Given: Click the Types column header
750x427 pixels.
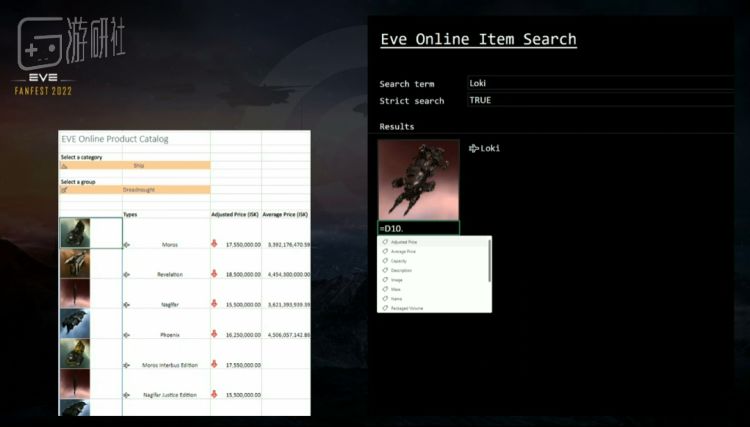Looking at the screenshot, I should [130, 215].
